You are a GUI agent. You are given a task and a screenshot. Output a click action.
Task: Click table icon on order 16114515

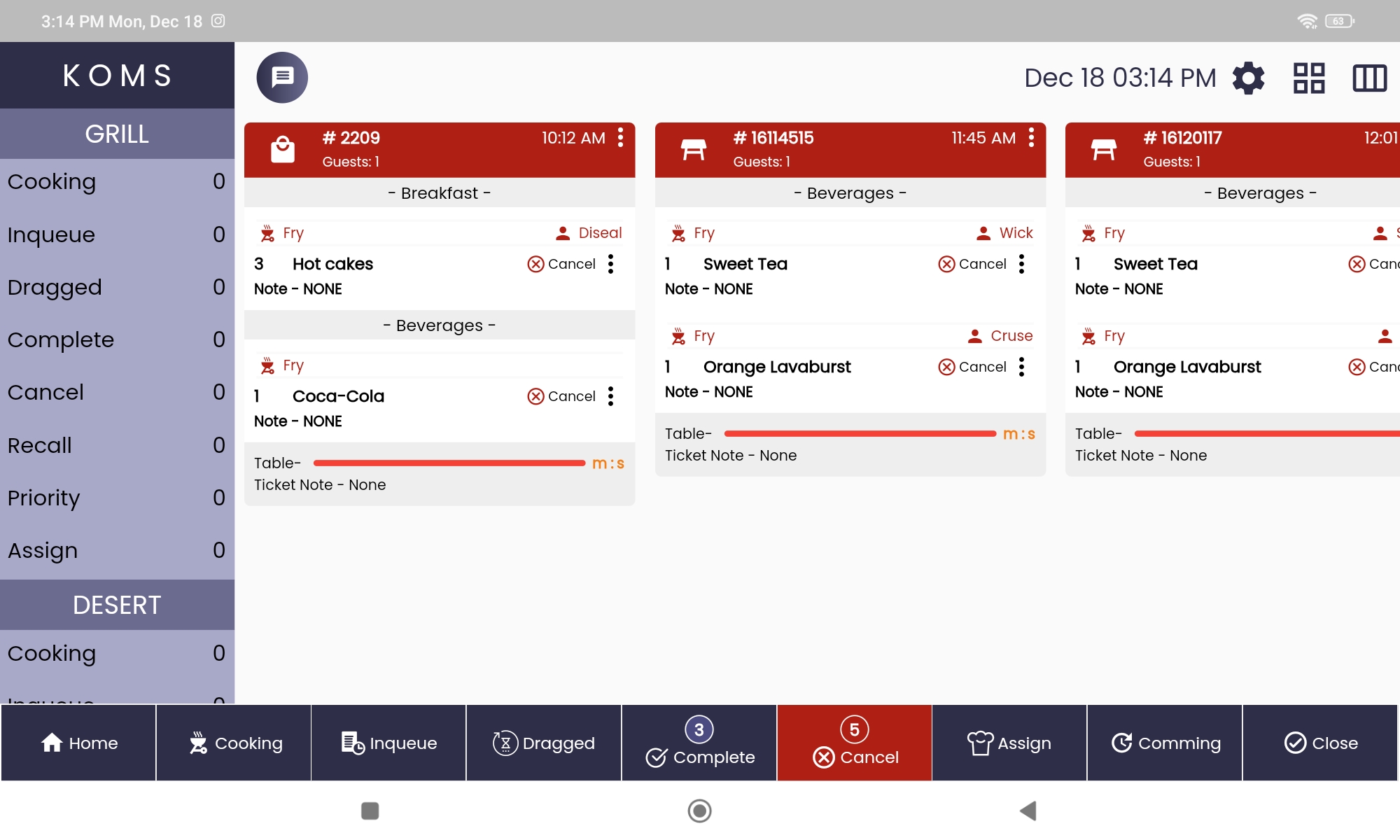693,149
